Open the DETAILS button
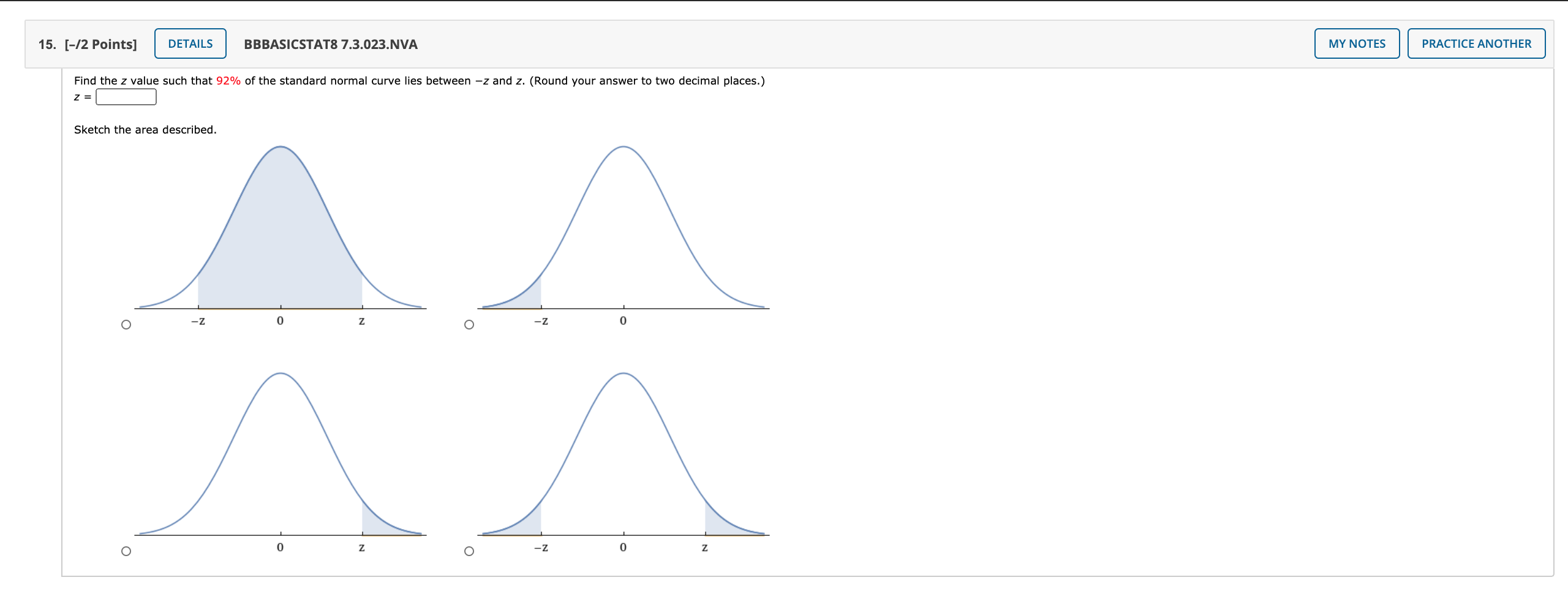The width and height of the screenshot is (1568, 610). point(190,43)
